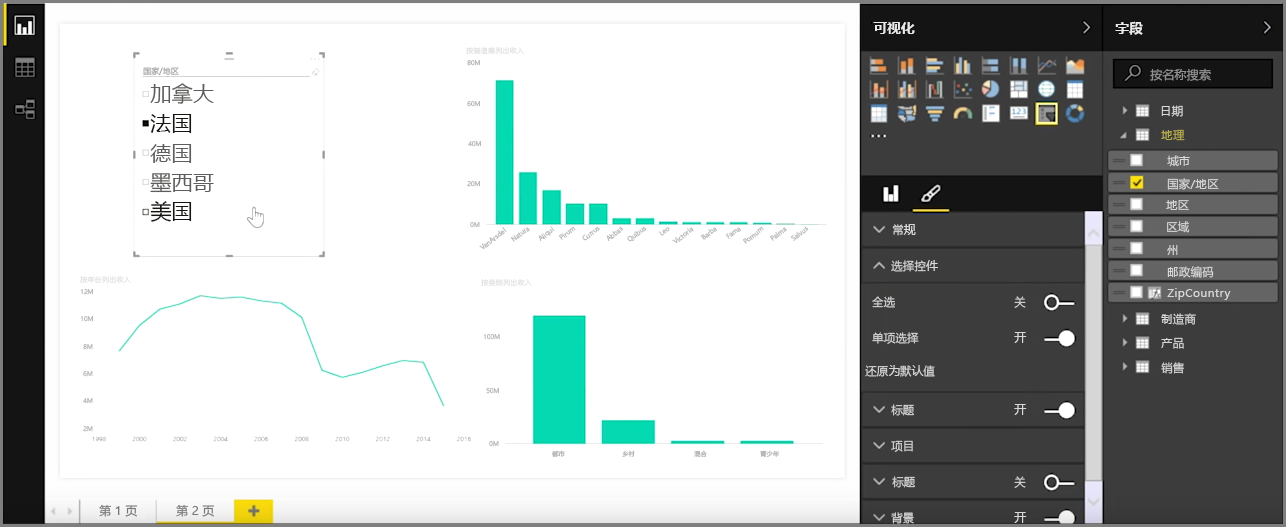
Task: Select the globe map visual
Action: click(1047, 90)
